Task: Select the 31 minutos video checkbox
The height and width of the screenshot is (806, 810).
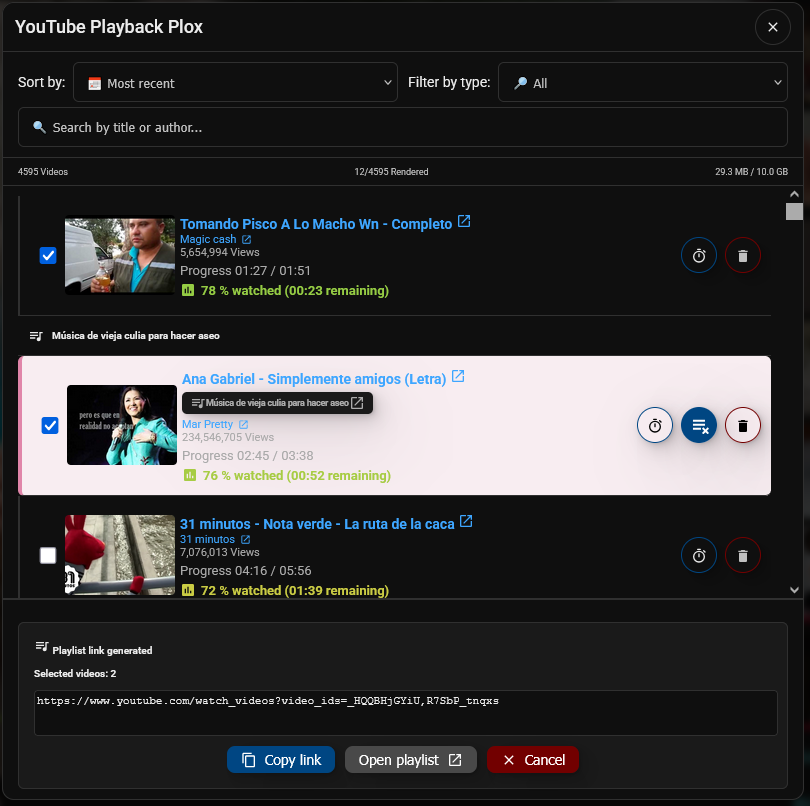Action: 48,555
